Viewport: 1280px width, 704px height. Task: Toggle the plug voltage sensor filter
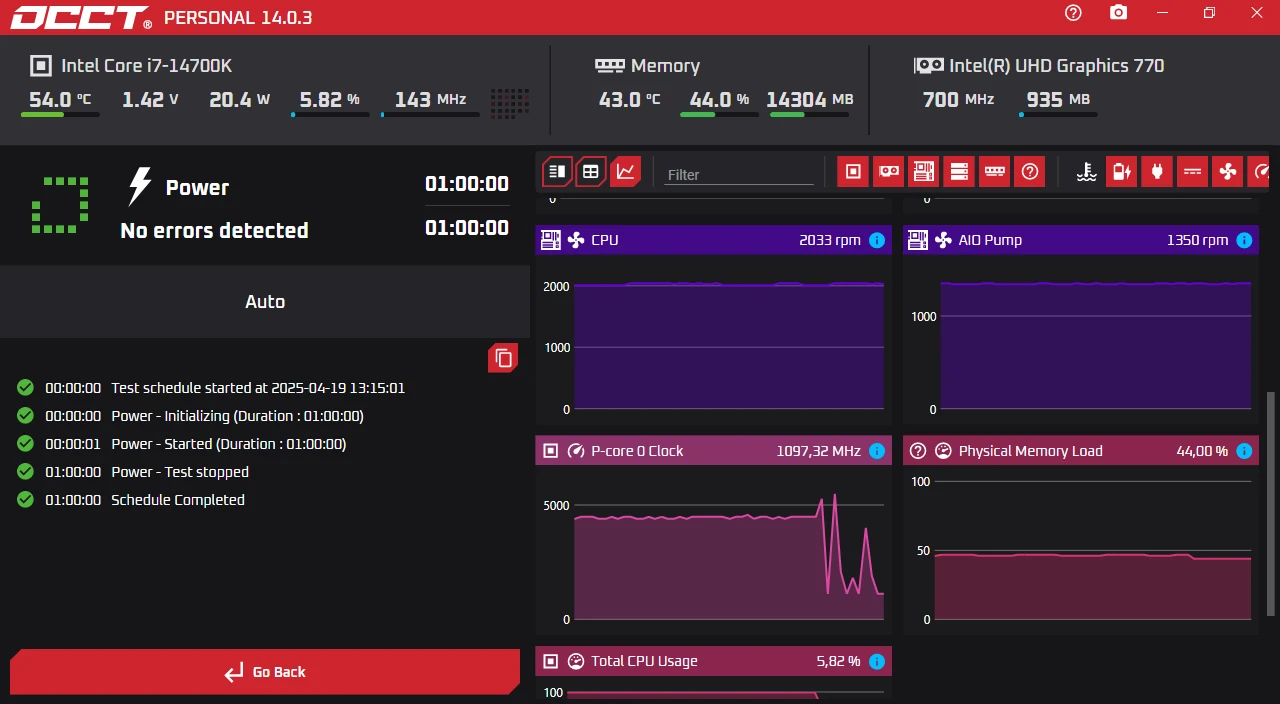coord(1157,172)
